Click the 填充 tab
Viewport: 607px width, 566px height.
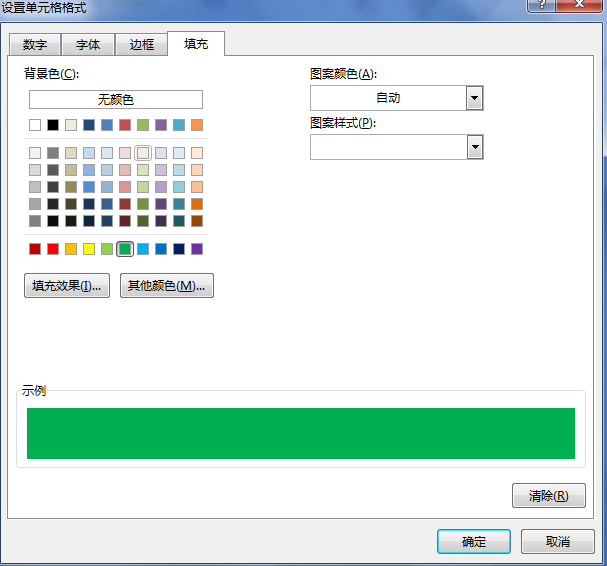click(196, 44)
